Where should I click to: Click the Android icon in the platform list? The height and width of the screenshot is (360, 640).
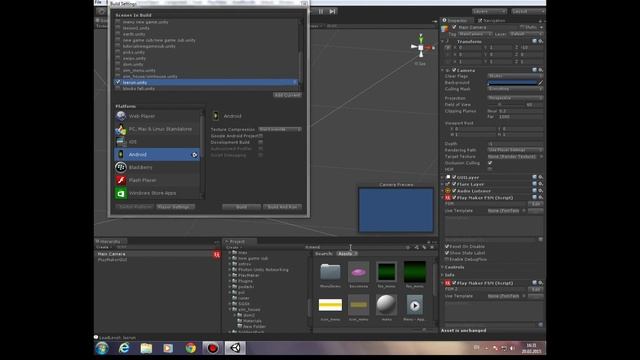pyautogui.click(x=121, y=155)
